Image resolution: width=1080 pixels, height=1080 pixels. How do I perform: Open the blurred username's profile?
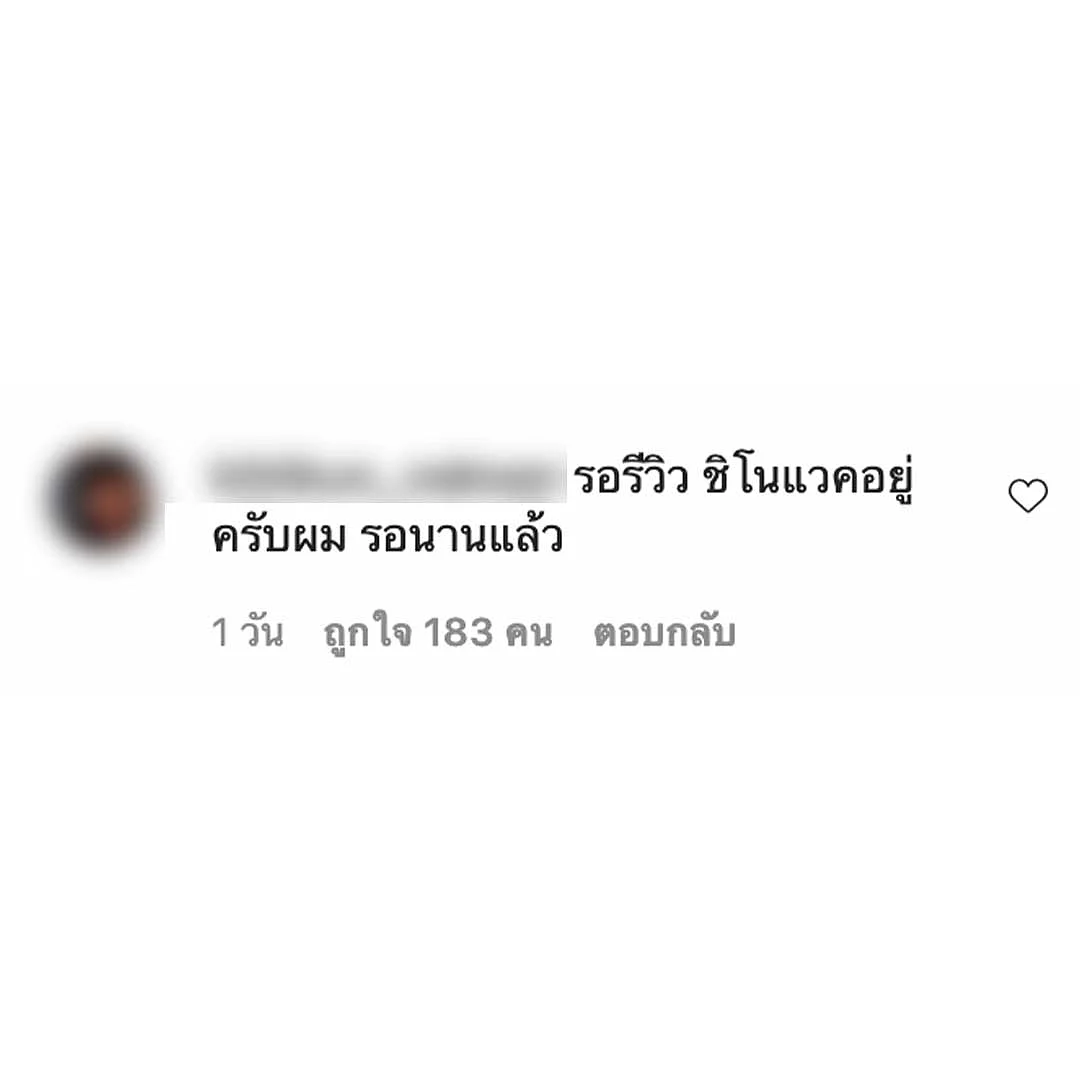(x=387, y=476)
